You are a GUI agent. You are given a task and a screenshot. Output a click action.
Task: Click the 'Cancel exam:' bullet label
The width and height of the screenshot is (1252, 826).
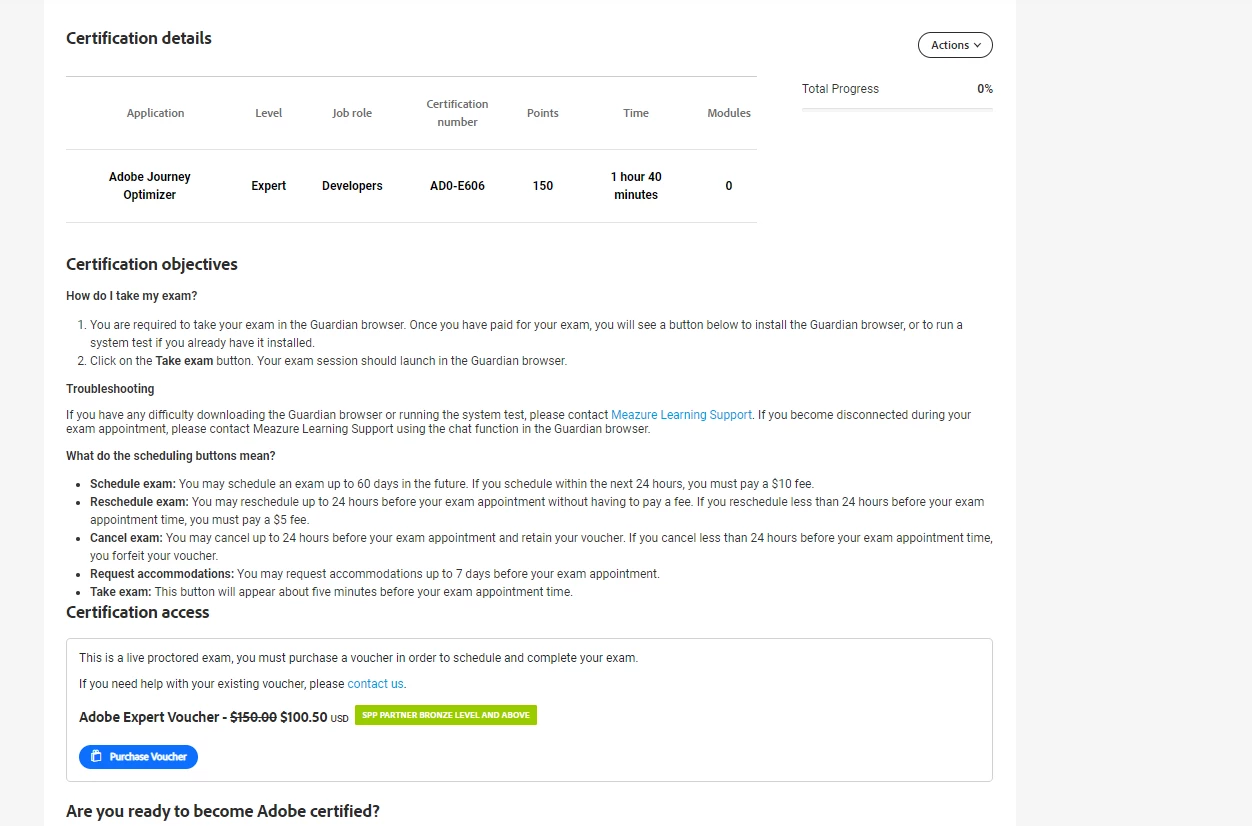126,538
